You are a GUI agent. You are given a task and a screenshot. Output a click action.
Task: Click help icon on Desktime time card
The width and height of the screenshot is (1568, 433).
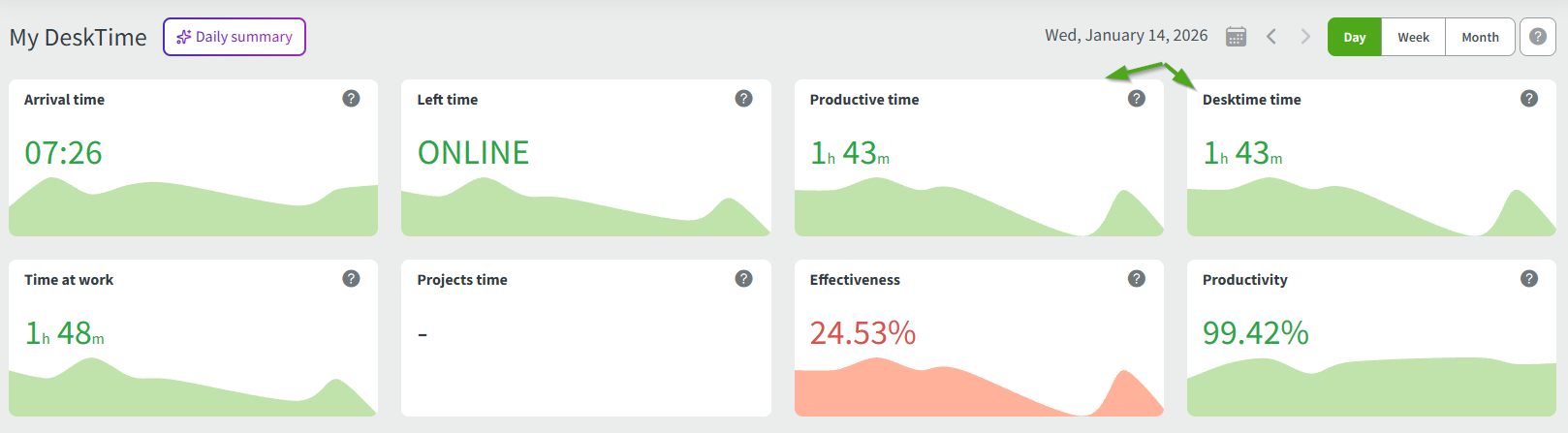[1529, 99]
